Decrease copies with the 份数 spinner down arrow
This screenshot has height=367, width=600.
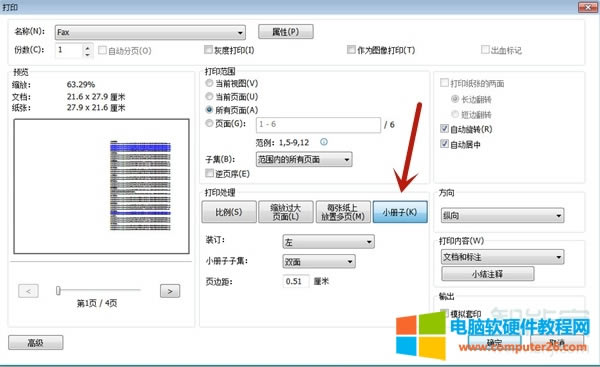pos(88,54)
